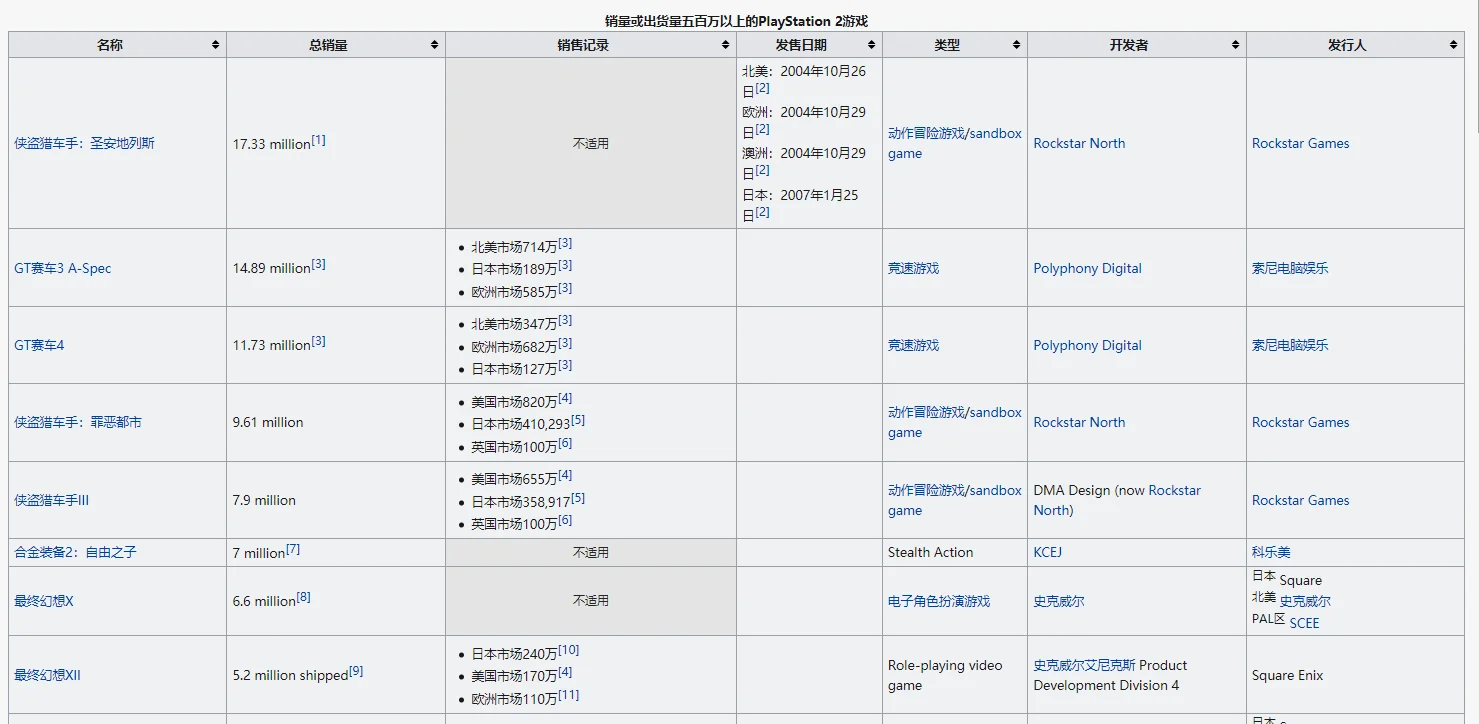
Task: Open reference [4] after 美国市场655万
Action: coord(565,475)
